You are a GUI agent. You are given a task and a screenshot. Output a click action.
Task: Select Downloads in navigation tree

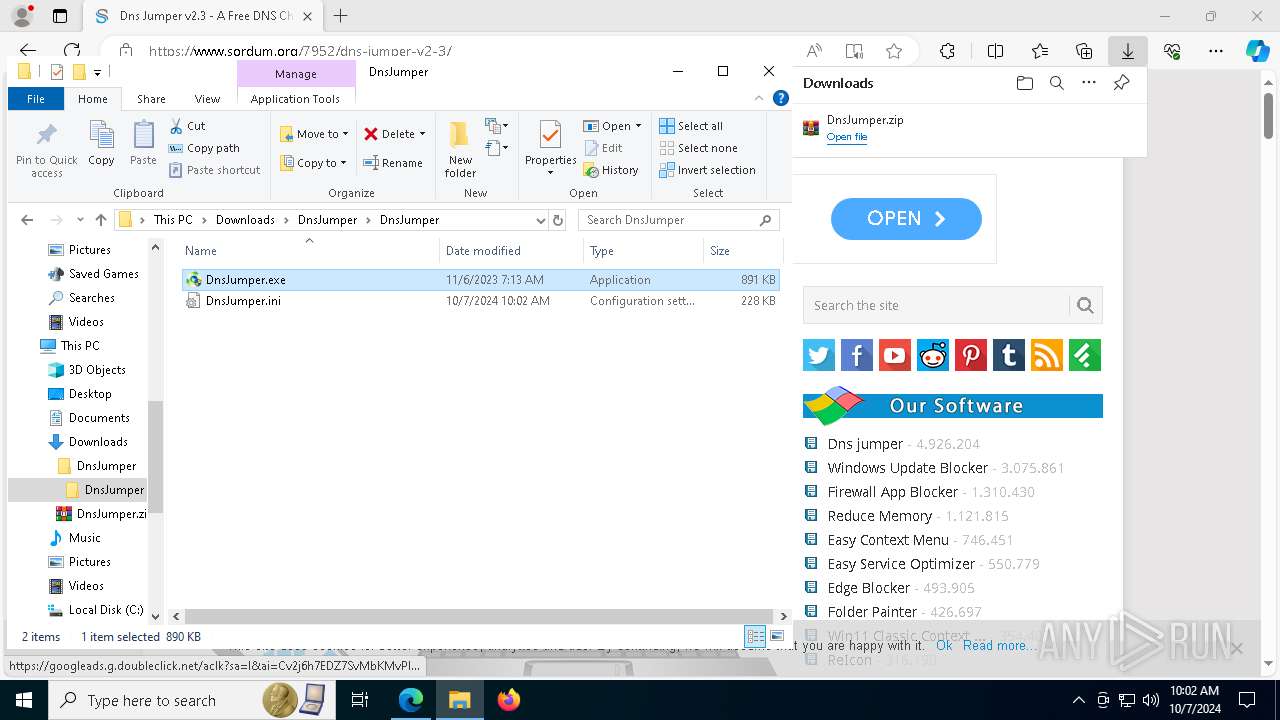point(98,442)
